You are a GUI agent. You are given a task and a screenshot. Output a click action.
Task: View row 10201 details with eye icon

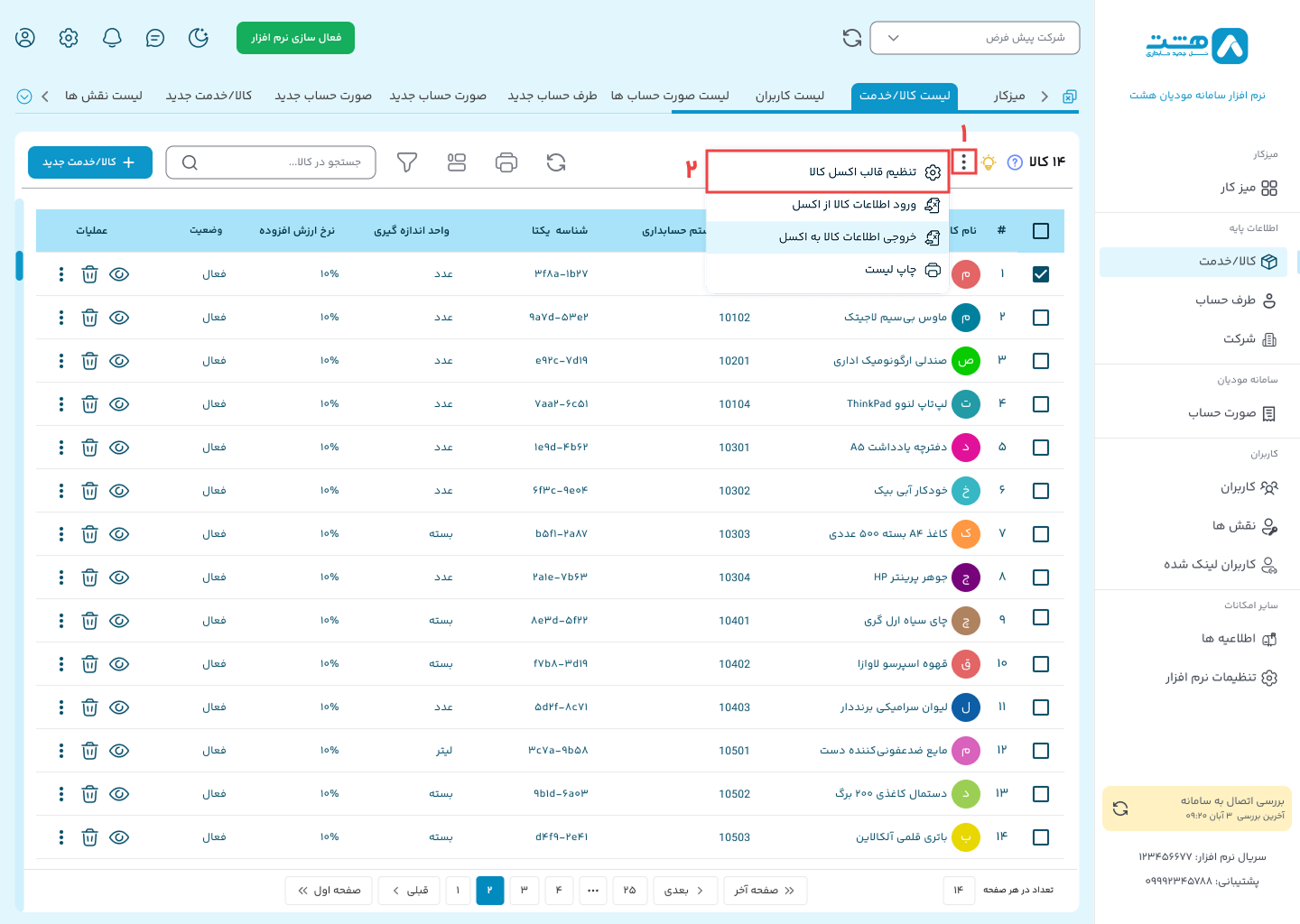[x=119, y=361]
